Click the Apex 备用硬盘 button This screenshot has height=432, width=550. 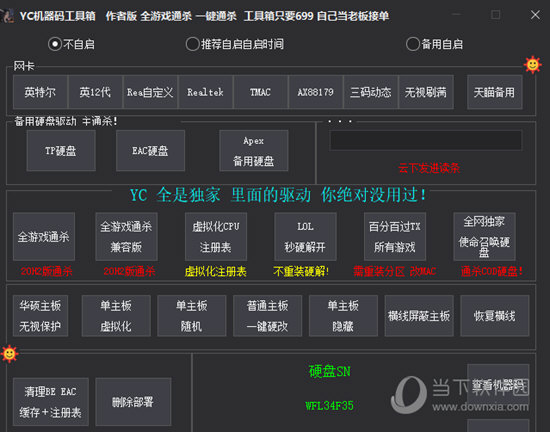coord(254,150)
